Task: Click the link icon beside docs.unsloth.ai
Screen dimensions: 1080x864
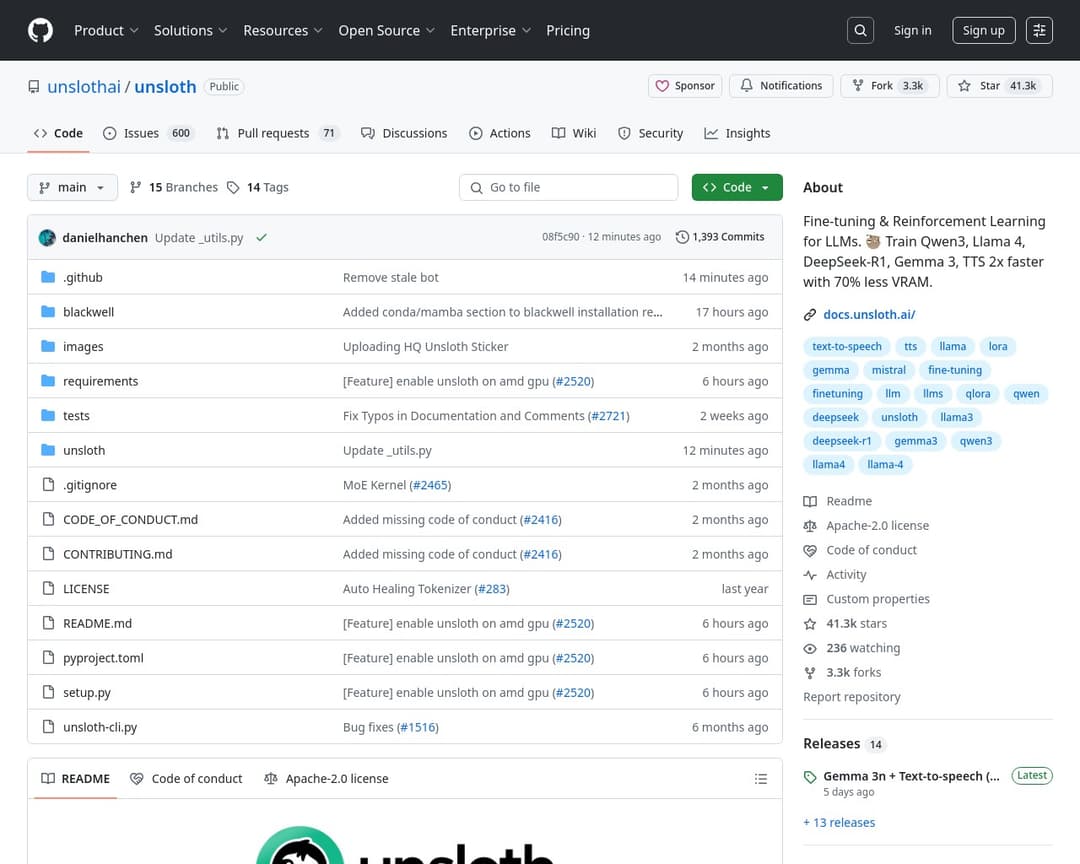Action: pyautogui.click(x=810, y=315)
